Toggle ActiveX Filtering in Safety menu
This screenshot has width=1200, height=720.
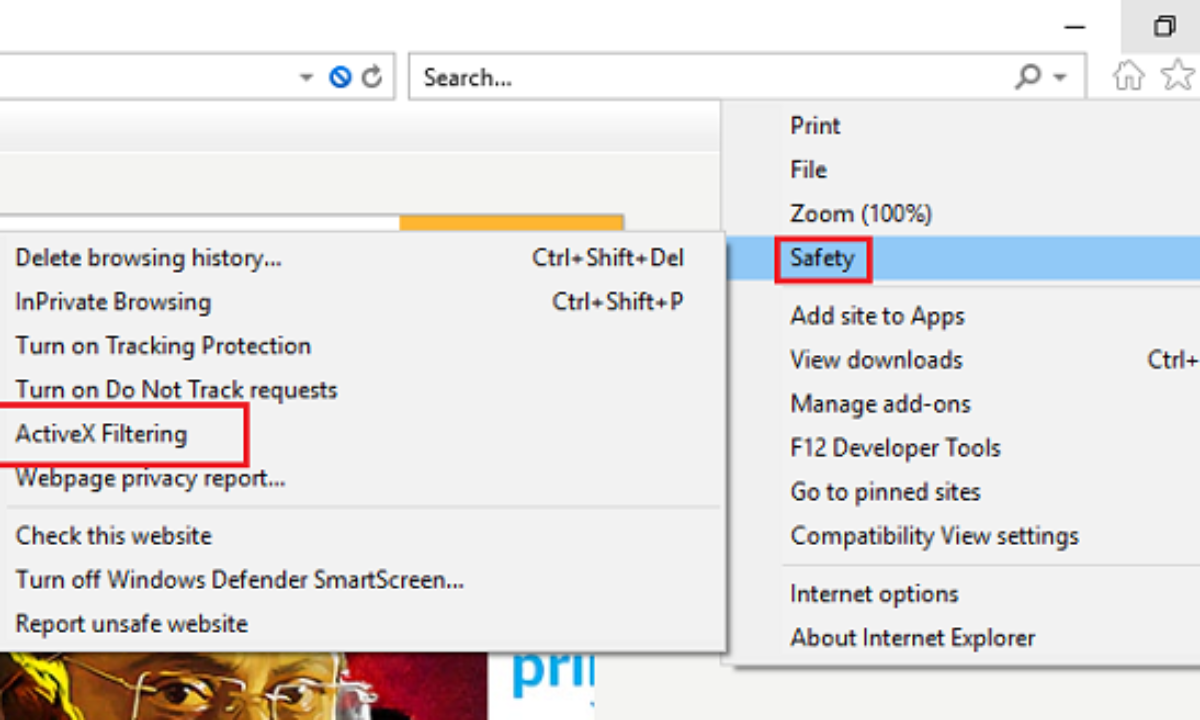tap(101, 434)
